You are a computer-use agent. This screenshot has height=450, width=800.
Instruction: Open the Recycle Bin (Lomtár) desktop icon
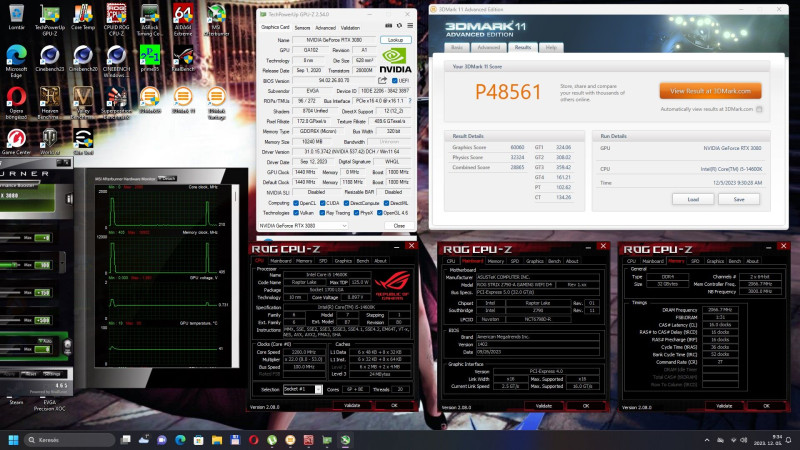(x=16, y=17)
